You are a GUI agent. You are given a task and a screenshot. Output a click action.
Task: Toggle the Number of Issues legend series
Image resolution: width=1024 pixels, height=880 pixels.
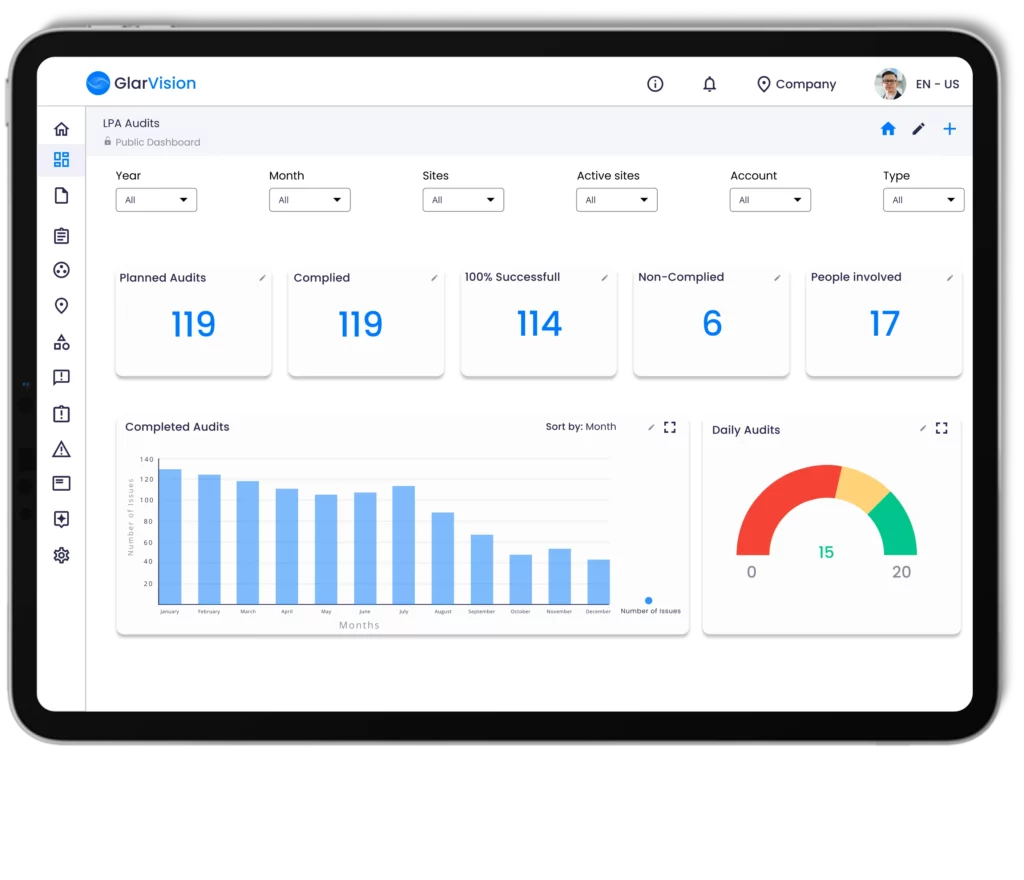click(x=649, y=601)
